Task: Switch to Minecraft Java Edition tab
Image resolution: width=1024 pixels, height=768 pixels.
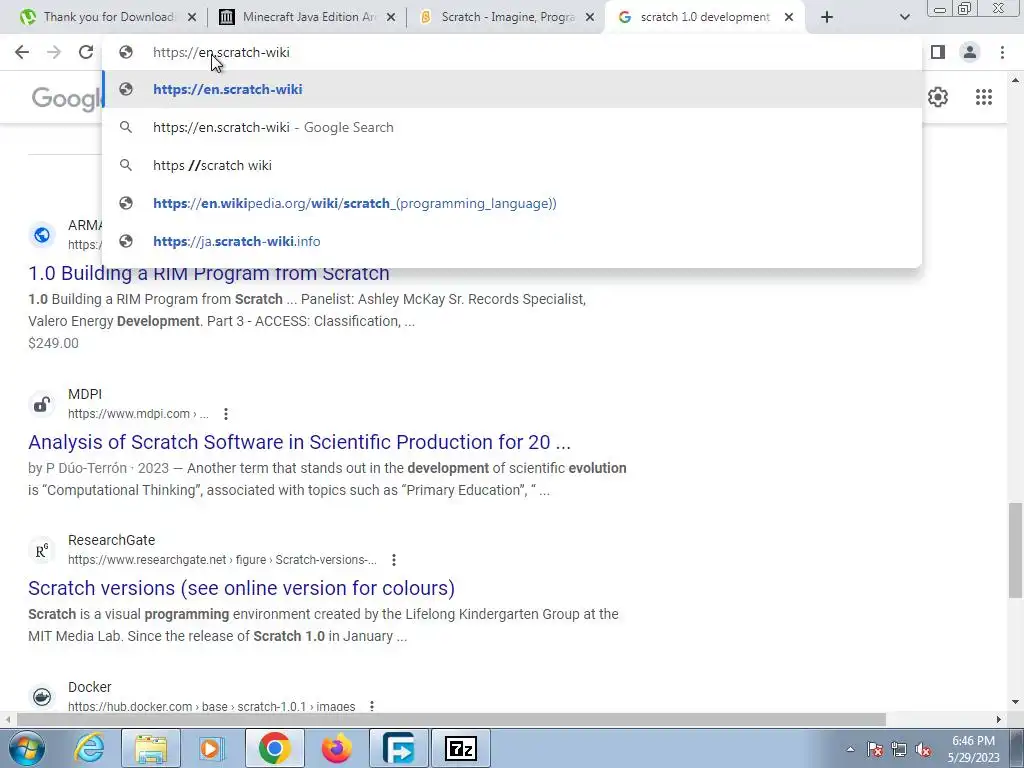Action: (307, 17)
